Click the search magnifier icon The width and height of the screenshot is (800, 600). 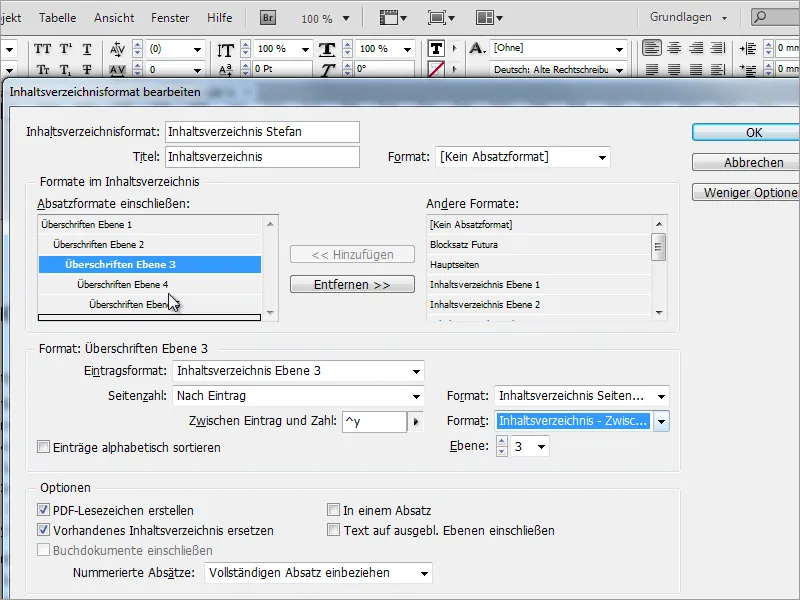pyautogui.click(x=760, y=17)
